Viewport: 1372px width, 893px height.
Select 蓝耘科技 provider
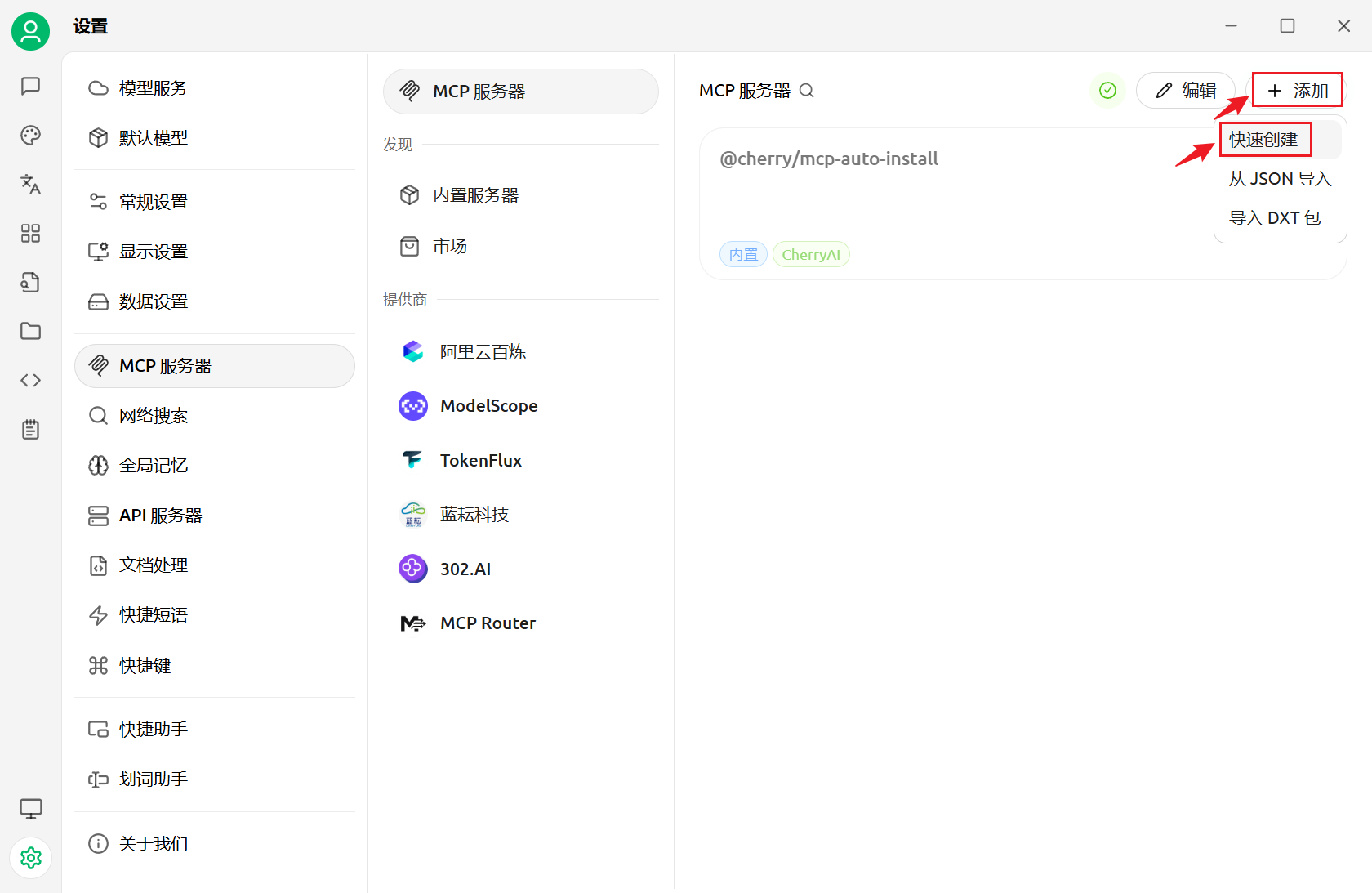pyautogui.click(x=521, y=515)
